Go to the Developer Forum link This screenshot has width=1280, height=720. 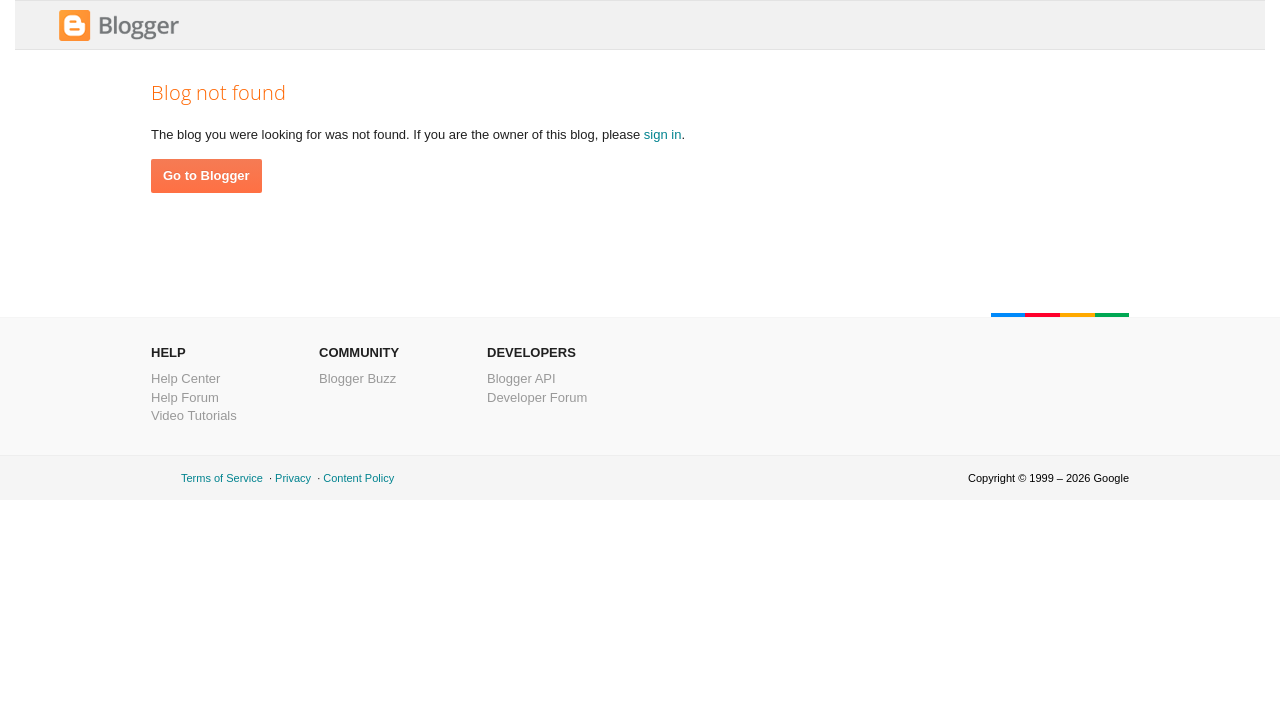click(x=536, y=398)
